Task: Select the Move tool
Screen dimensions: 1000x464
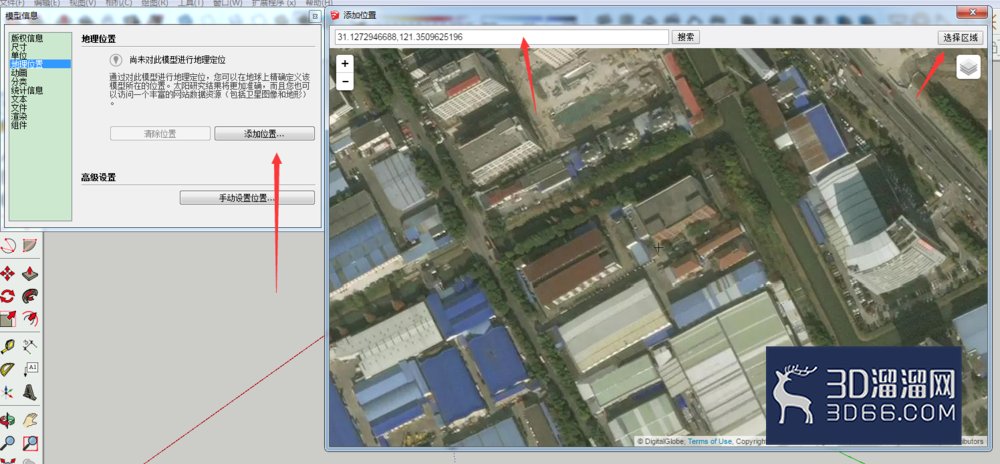Action: click(x=8, y=274)
